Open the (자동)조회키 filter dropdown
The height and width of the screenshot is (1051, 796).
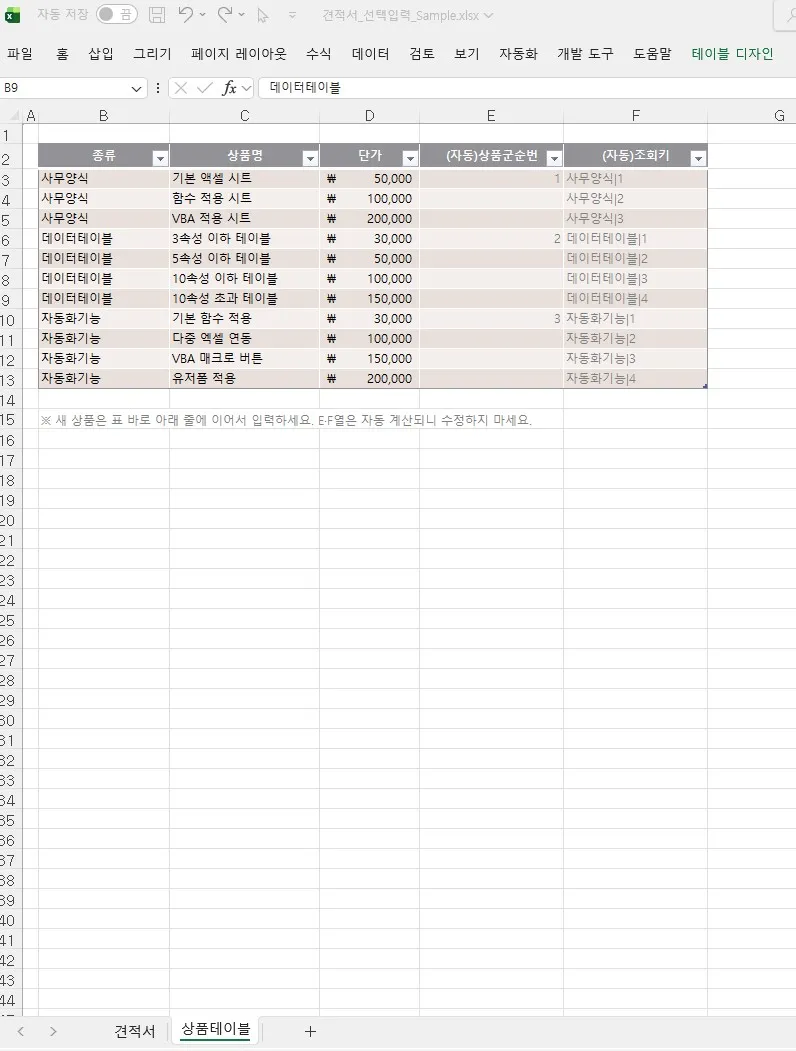coord(698,158)
